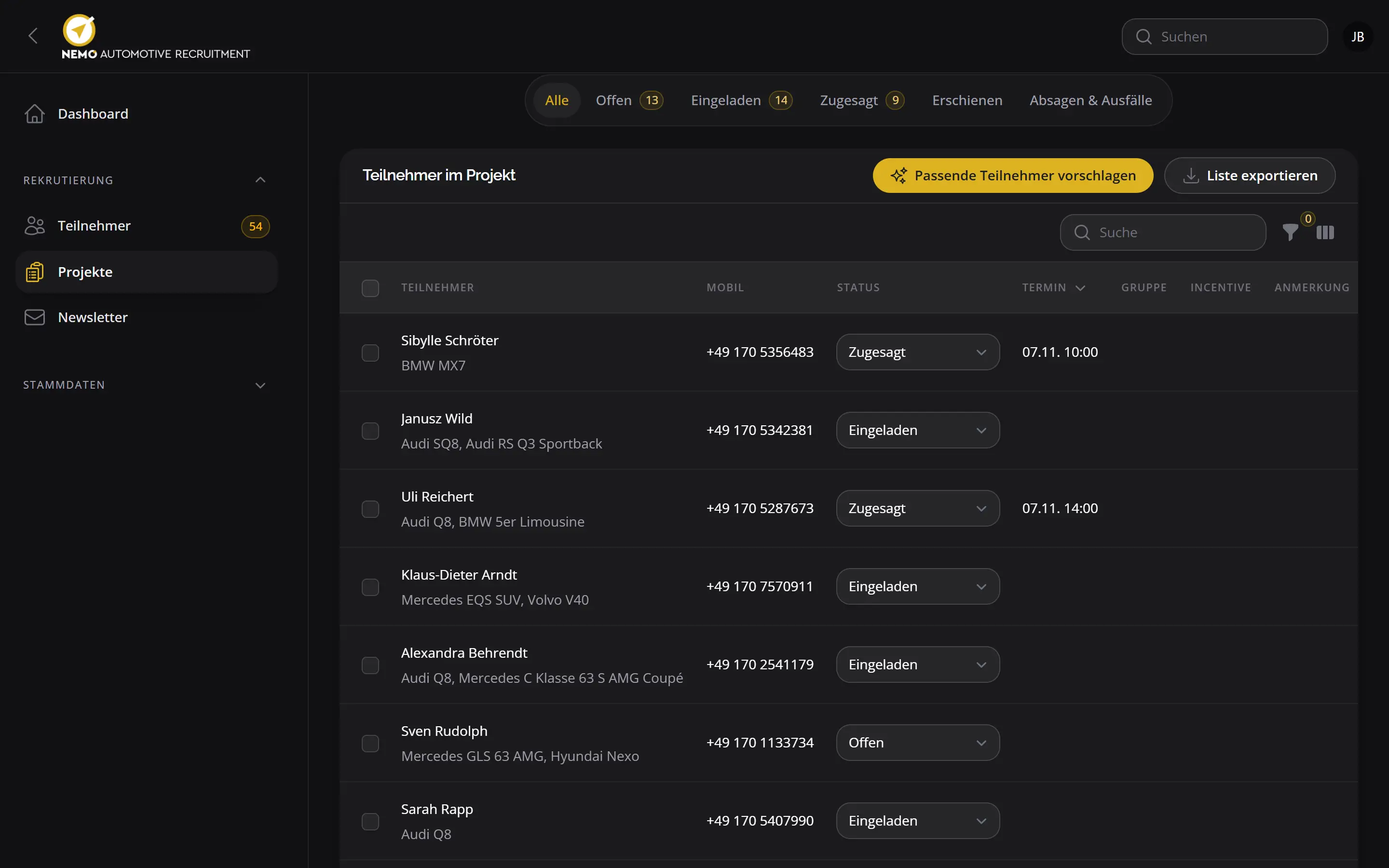Screen dimensions: 1389x868
Task: Open the column layout icon
Action: (1325, 232)
